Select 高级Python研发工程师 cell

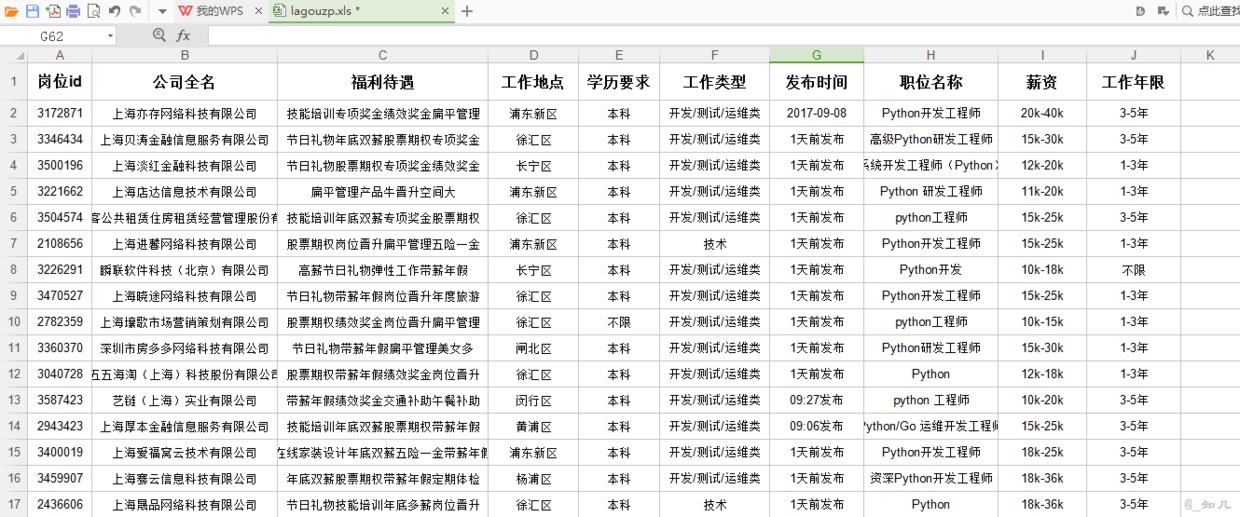[x=931, y=140]
